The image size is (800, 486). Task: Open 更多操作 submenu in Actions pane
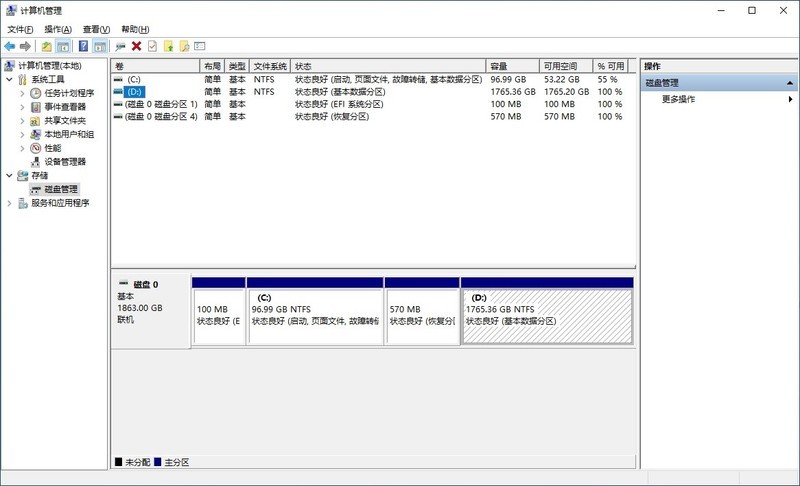tap(719, 99)
